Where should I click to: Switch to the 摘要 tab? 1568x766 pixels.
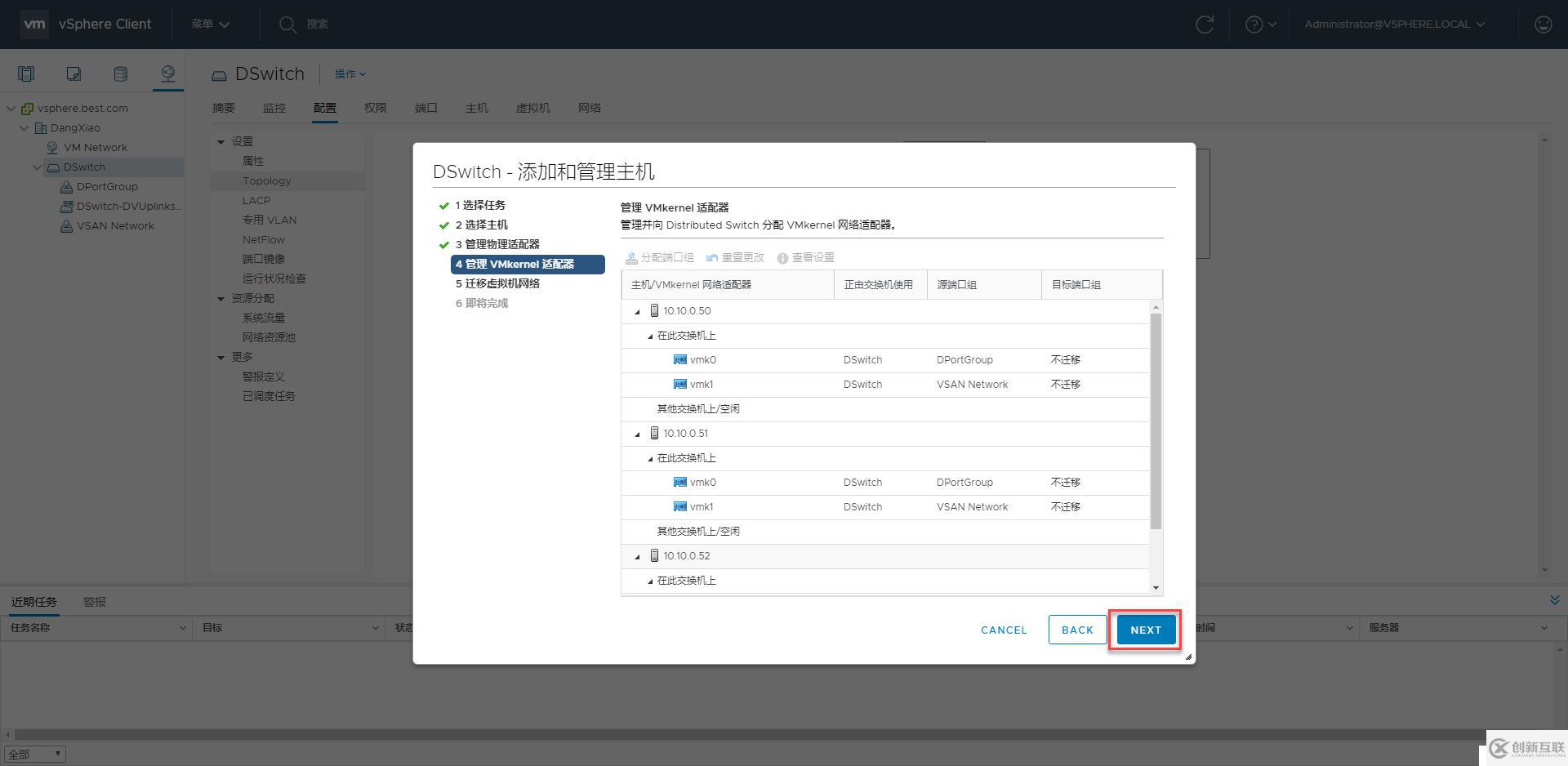[223, 108]
